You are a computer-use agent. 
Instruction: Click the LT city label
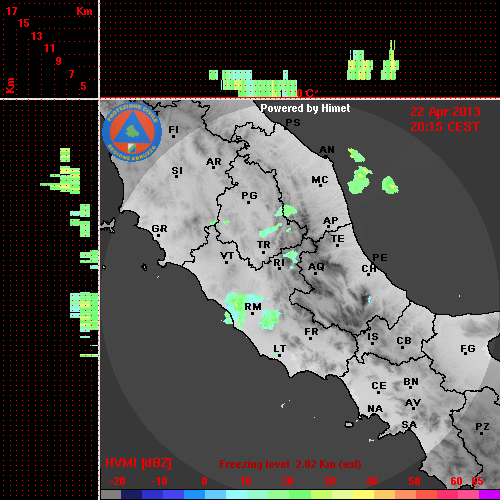(x=279, y=349)
